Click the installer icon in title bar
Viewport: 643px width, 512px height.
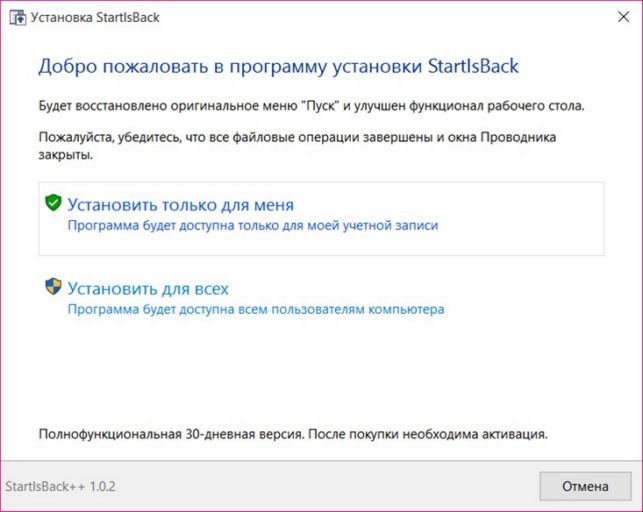click(18, 18)
